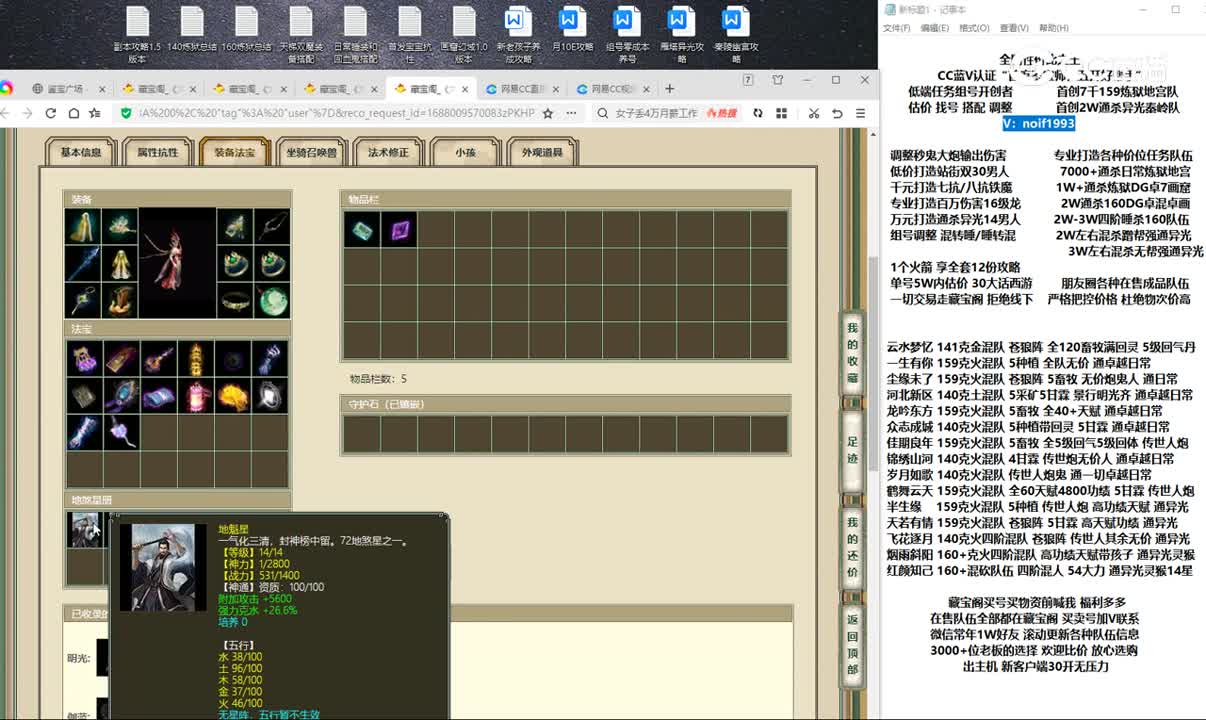This screenshot has width=1206, height=720.
Task: Click the 我的收藏 sidebar button
Action: [x=853, y=353]
